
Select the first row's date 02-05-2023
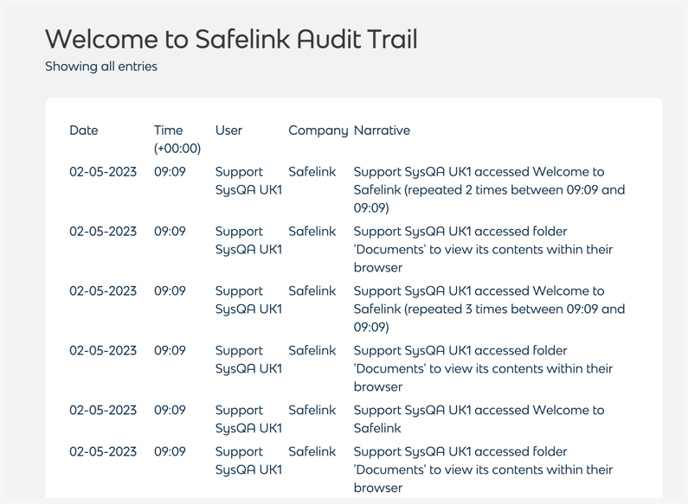[103, 172]
